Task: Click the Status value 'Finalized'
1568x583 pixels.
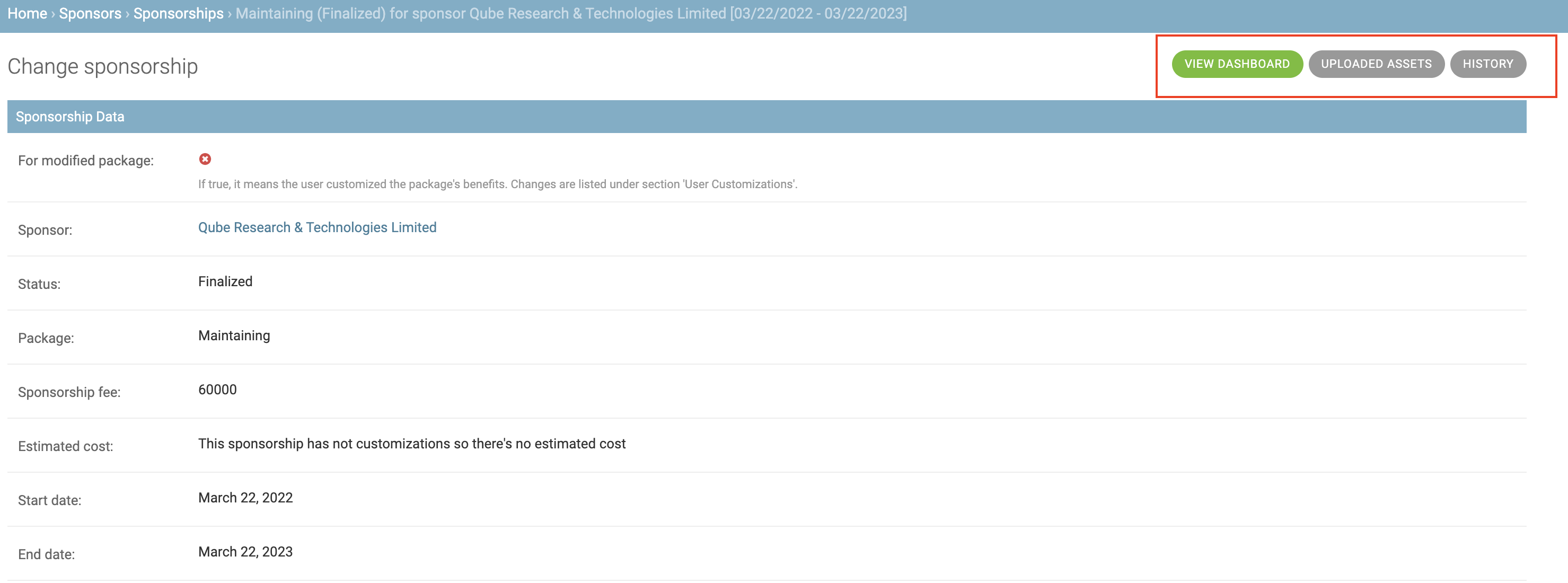Action: (225, 281)
